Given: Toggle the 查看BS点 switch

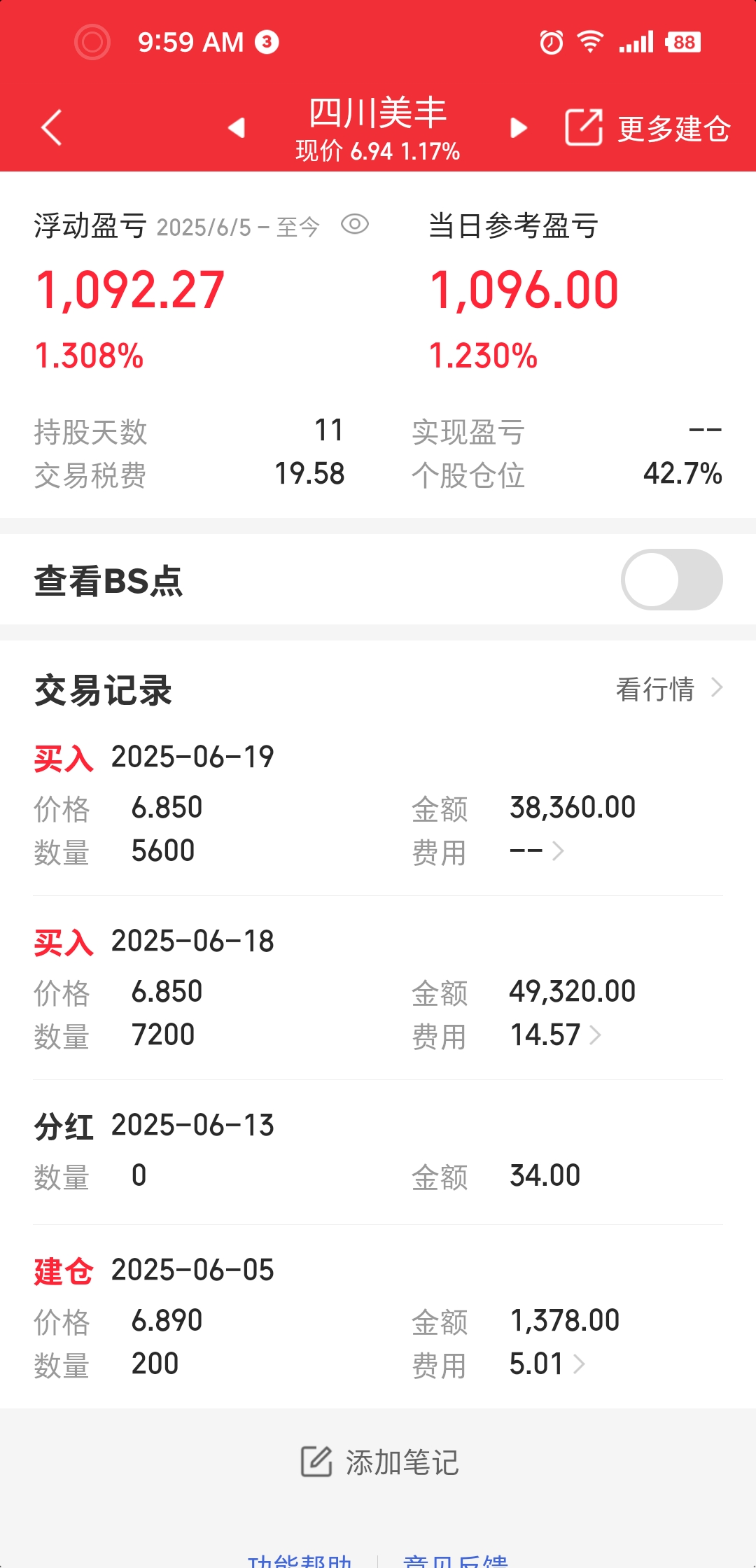Looking at the screenshot, I should (x=672, y=580).
